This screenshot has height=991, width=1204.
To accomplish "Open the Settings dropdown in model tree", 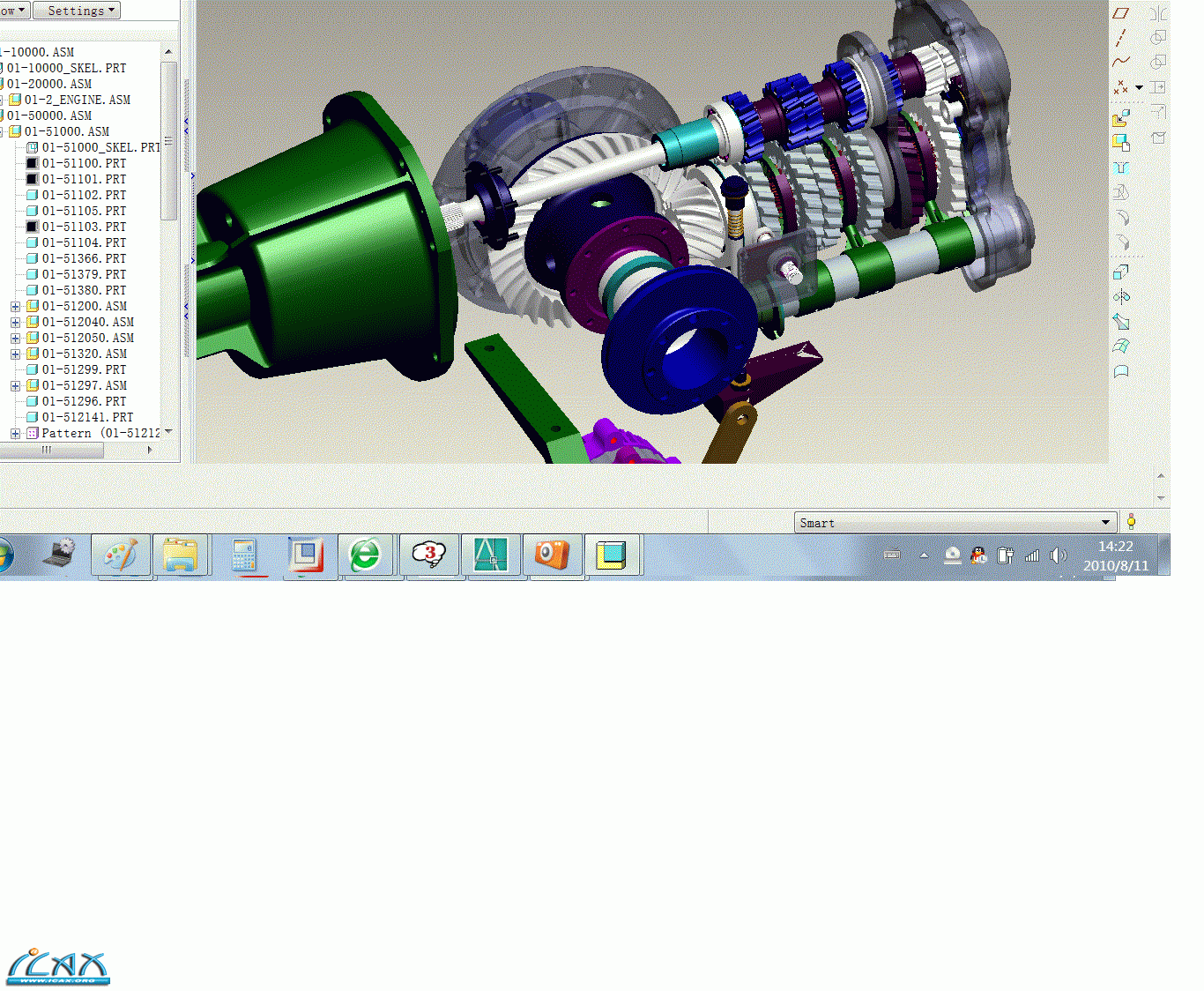I will tap(77, 11).
